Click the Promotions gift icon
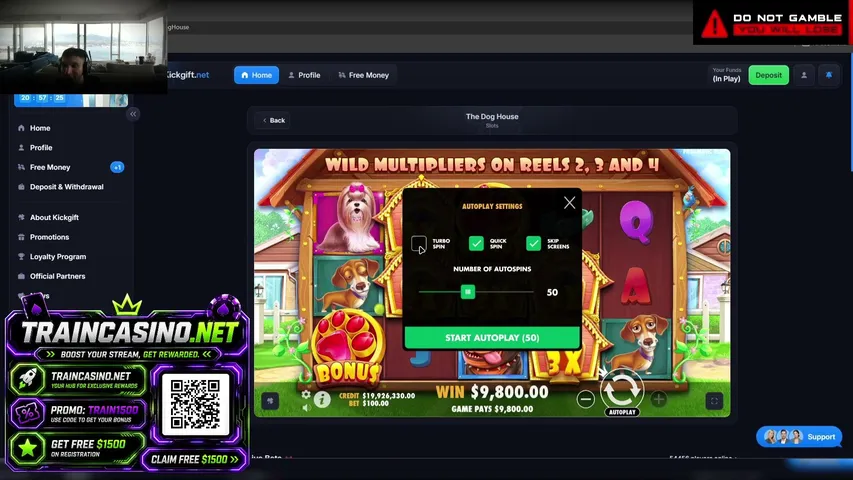Image resolution: width=853 pixels, height=480 pixels. 21,237
